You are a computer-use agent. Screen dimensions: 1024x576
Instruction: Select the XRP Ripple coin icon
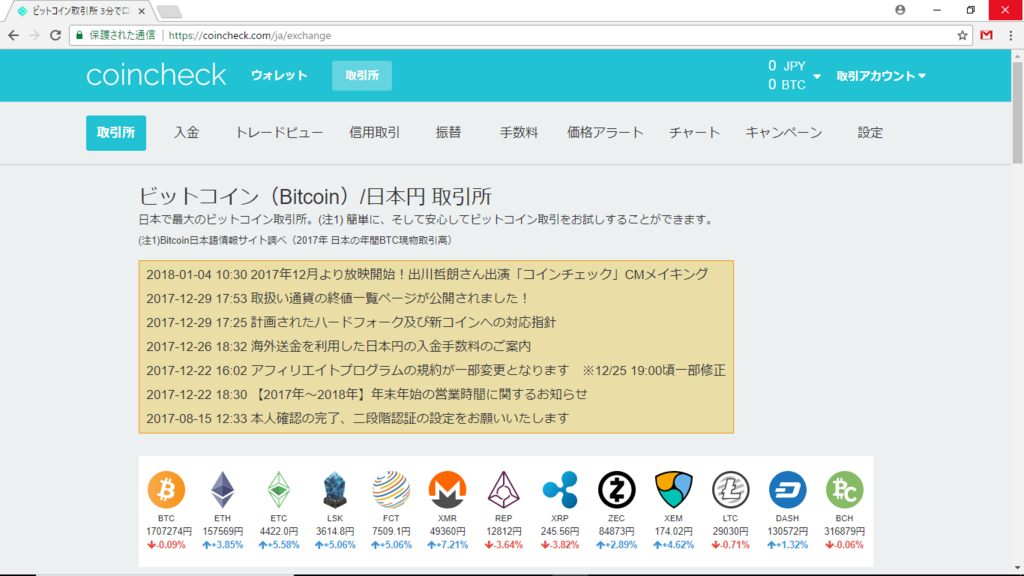(x=560, y=489)
